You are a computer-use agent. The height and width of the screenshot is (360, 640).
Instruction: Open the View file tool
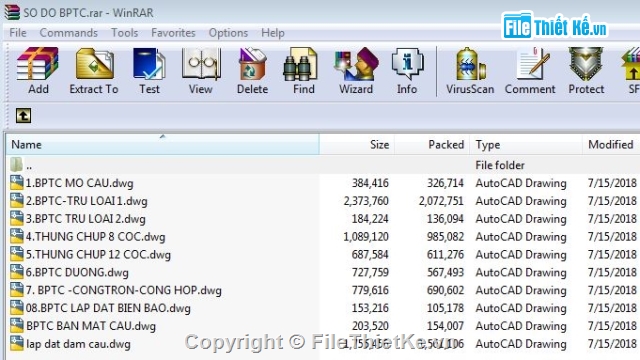(201, 64)
